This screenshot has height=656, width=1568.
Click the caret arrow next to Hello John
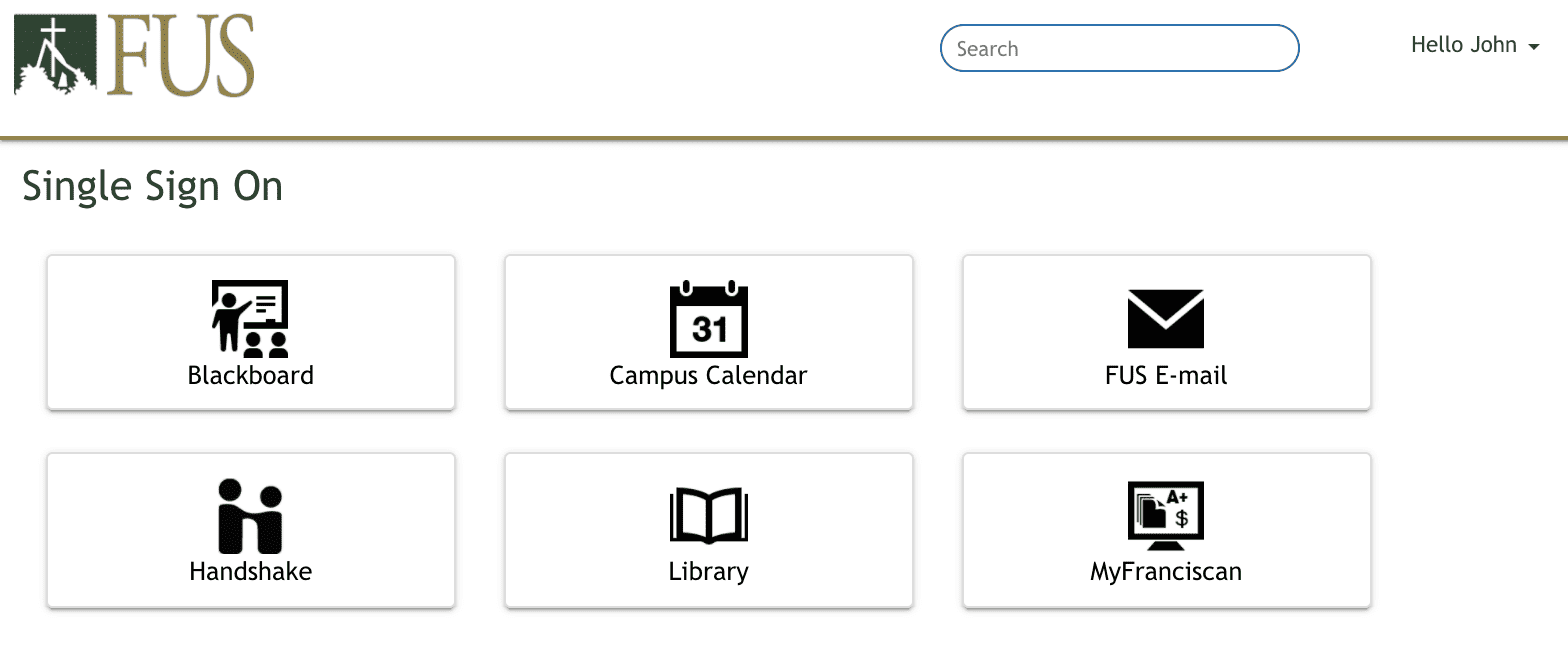click(x=1533, y=47)
